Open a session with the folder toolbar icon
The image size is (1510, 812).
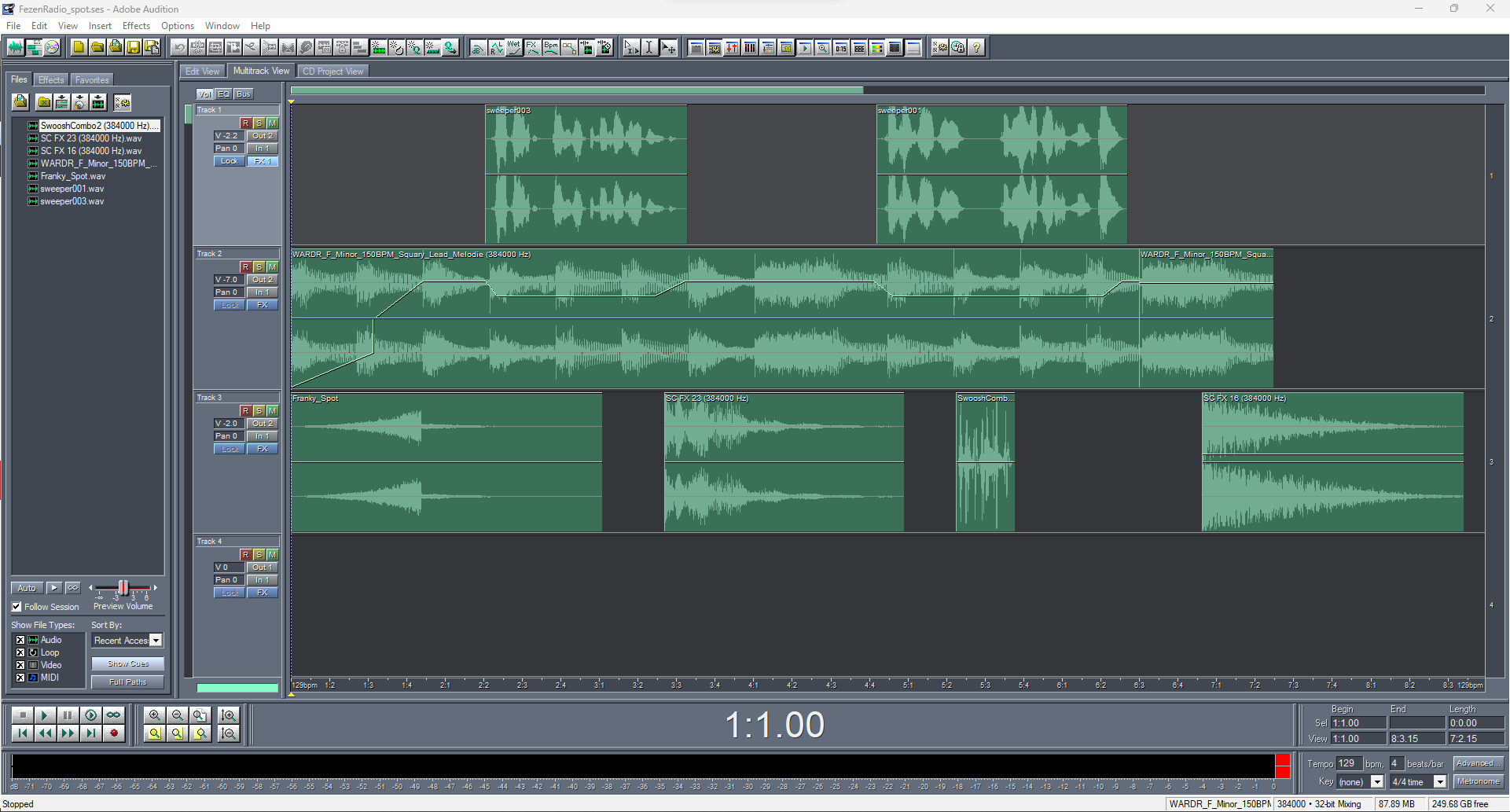click(x=97, y=47)
